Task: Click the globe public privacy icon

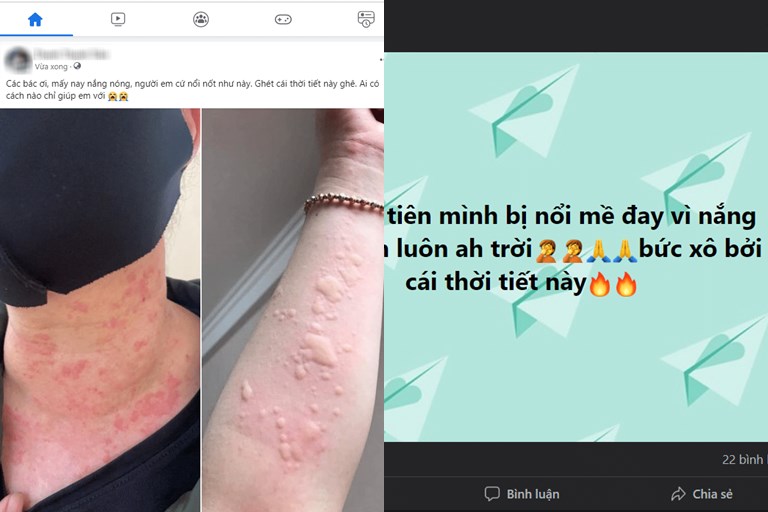Action: [77, 66]
